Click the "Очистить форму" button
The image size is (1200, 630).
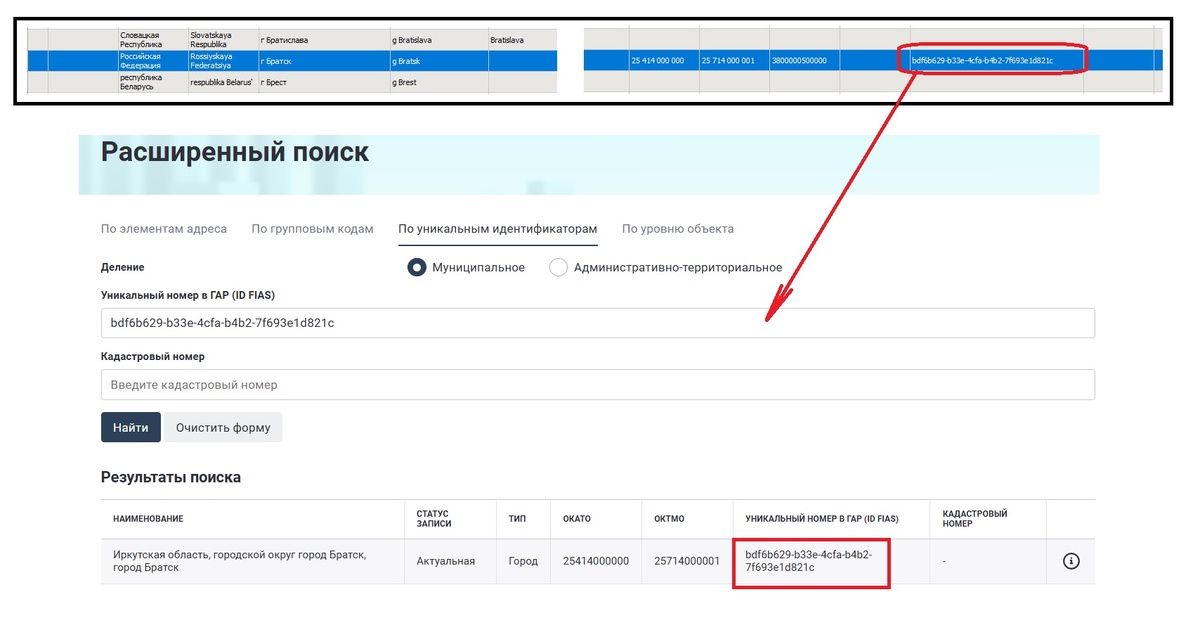click(x=225, y=427)
